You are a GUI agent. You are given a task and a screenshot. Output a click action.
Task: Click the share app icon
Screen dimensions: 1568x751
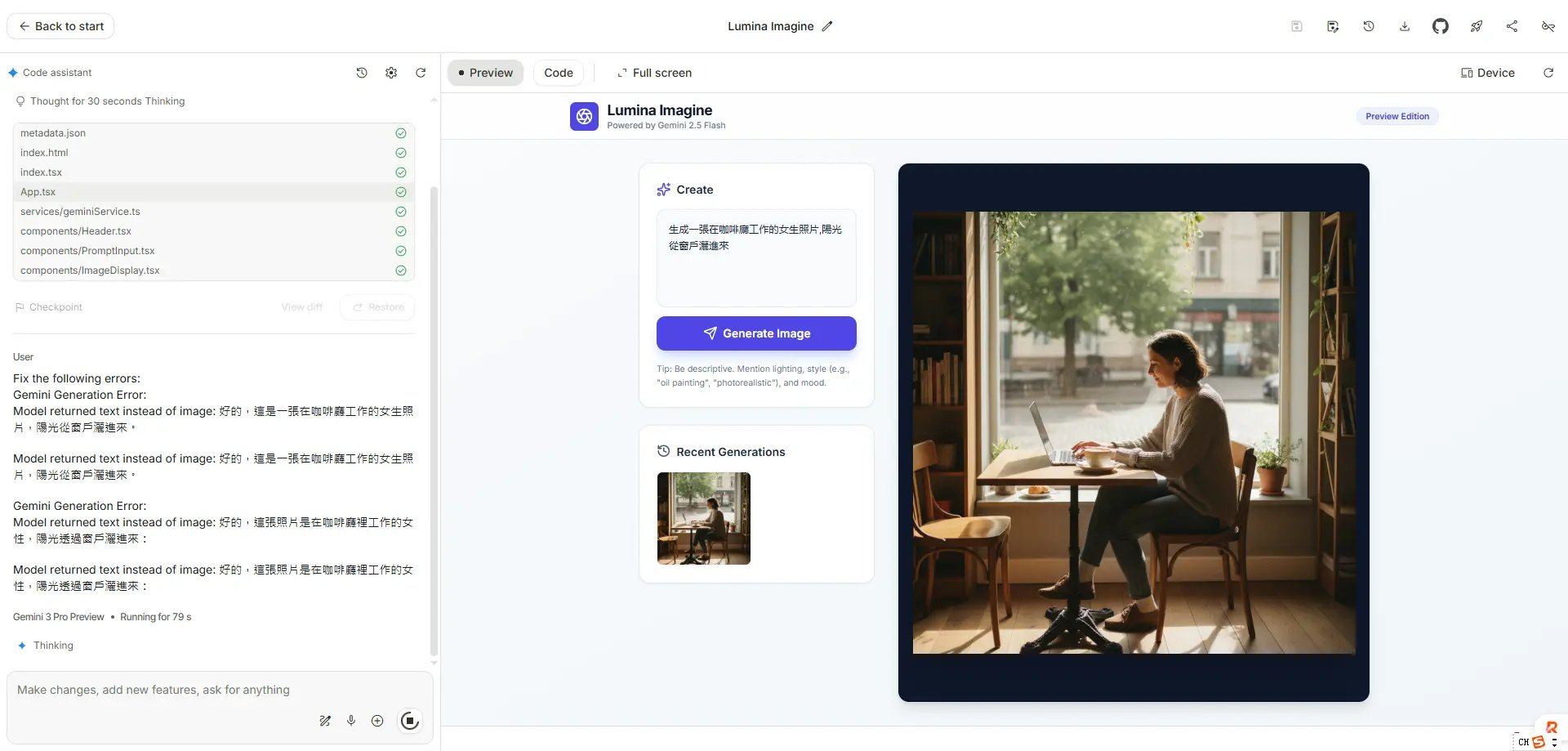(x=1512, y=26)
